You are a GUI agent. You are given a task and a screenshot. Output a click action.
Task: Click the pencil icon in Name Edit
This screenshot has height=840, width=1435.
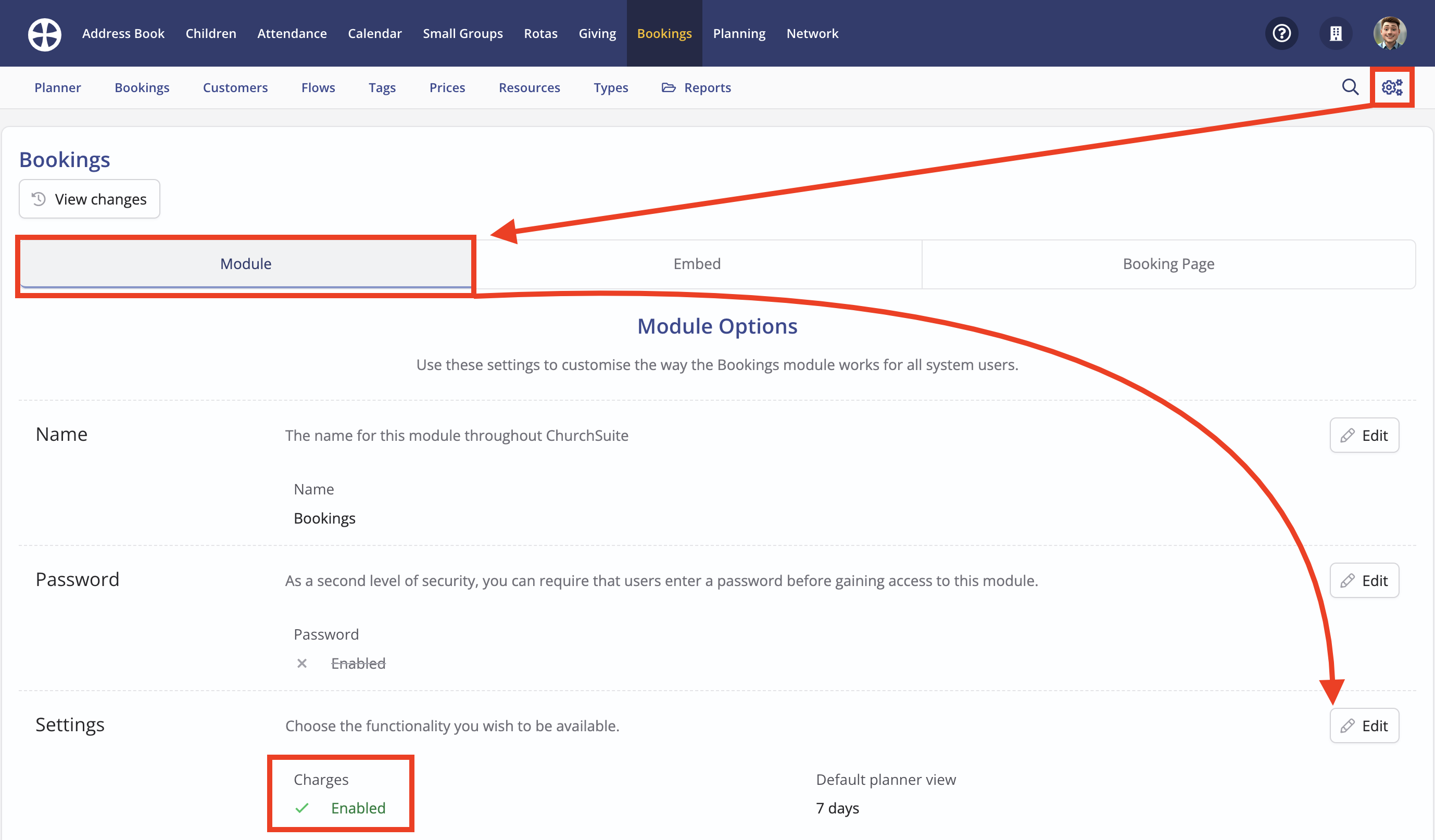point(1348,436)
